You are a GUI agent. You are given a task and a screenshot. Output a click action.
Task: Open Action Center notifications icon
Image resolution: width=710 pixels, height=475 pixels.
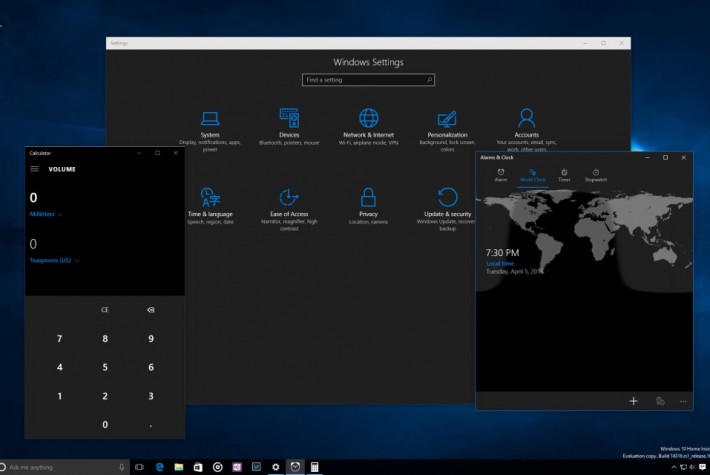(x=702, y=467)
